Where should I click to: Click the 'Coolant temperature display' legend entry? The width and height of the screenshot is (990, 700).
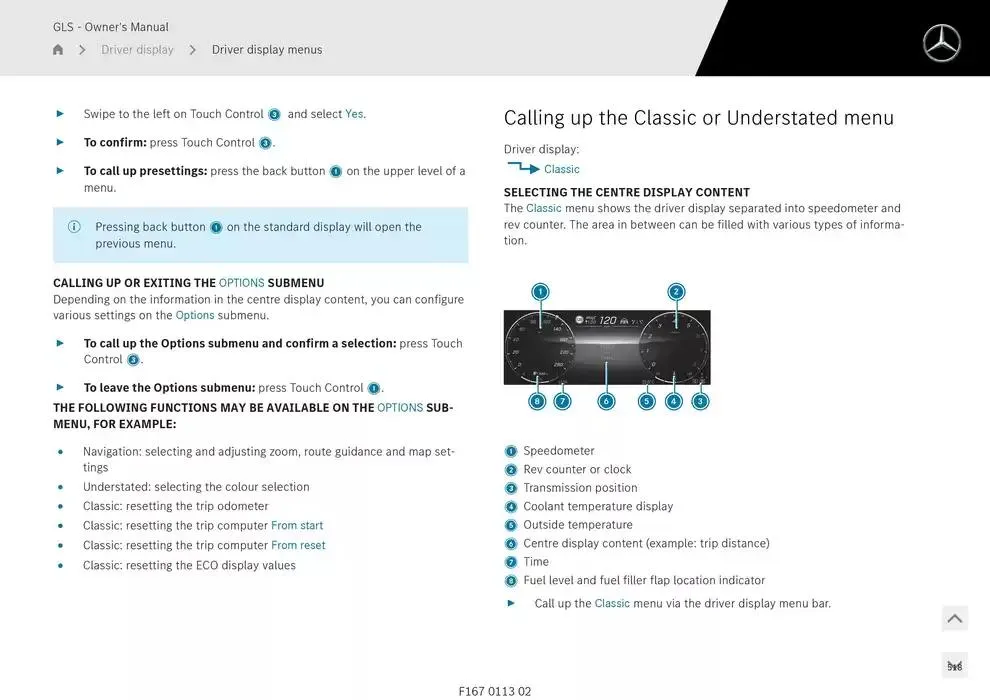click(598, 506)
